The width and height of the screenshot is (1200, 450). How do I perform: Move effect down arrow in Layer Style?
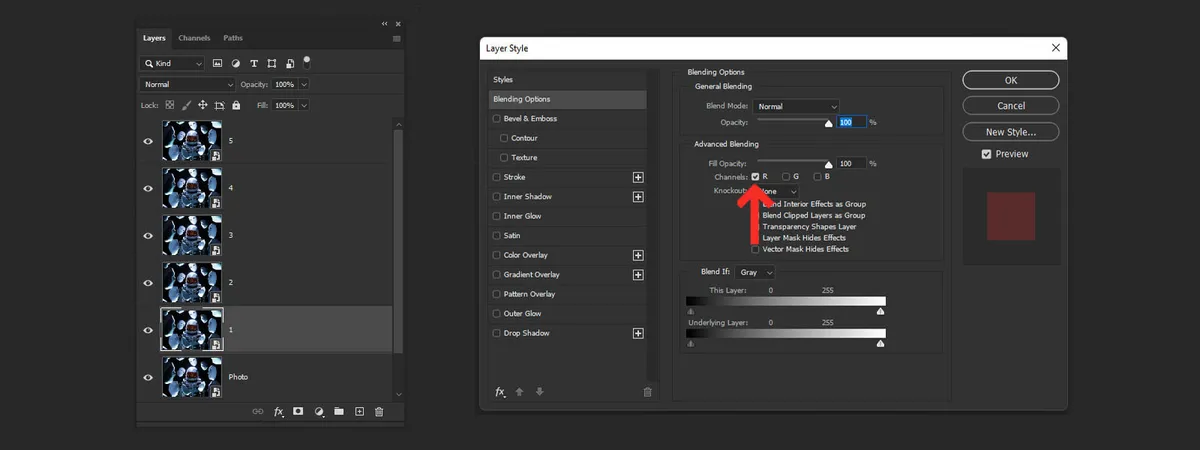539,392
